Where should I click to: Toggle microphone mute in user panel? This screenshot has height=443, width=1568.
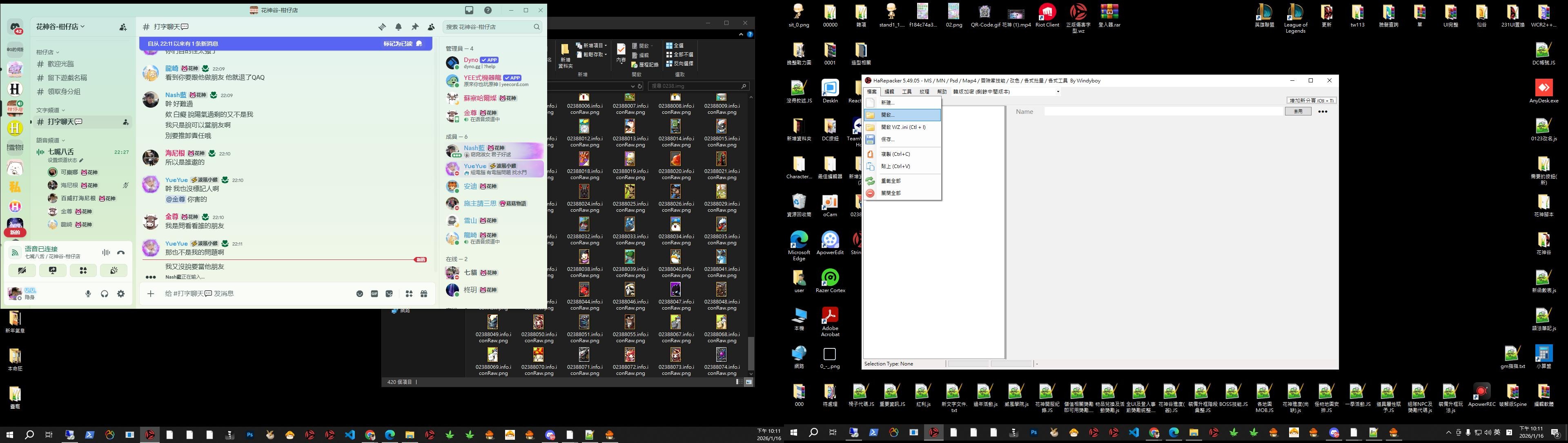pyautogui.click(x=88, y=294)
